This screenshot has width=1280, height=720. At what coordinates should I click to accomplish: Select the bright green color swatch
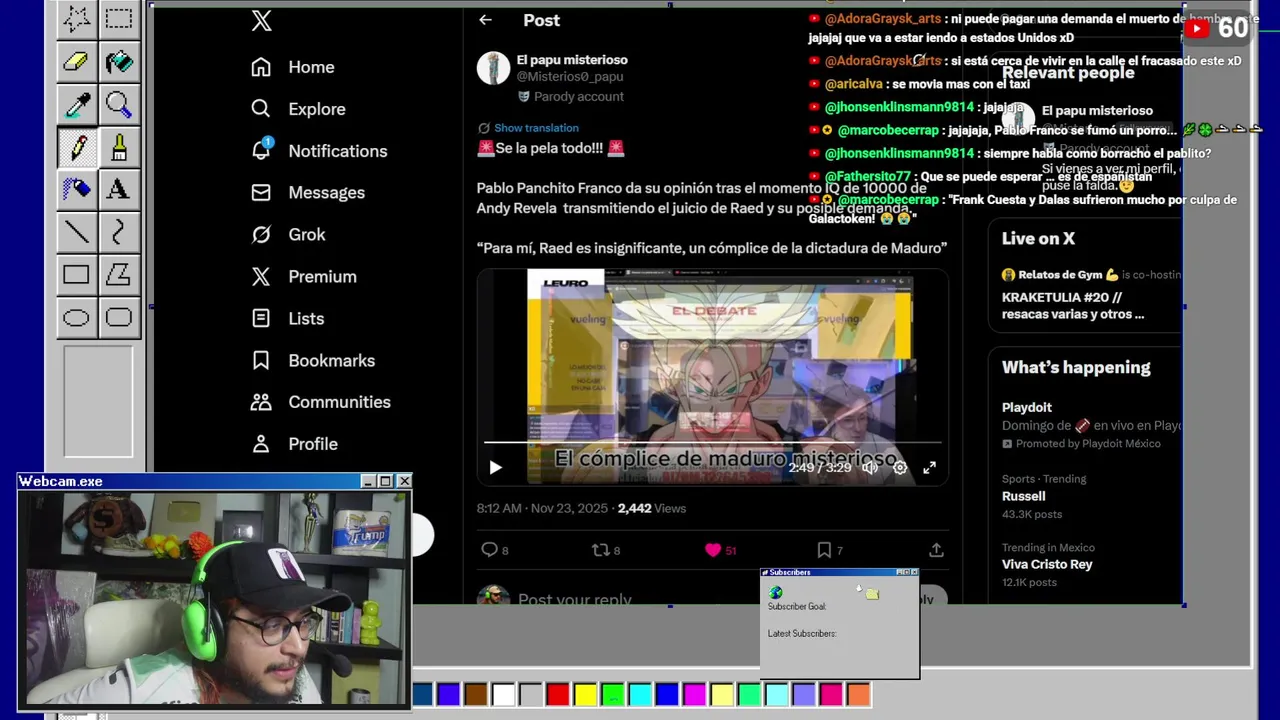[613, 694]
